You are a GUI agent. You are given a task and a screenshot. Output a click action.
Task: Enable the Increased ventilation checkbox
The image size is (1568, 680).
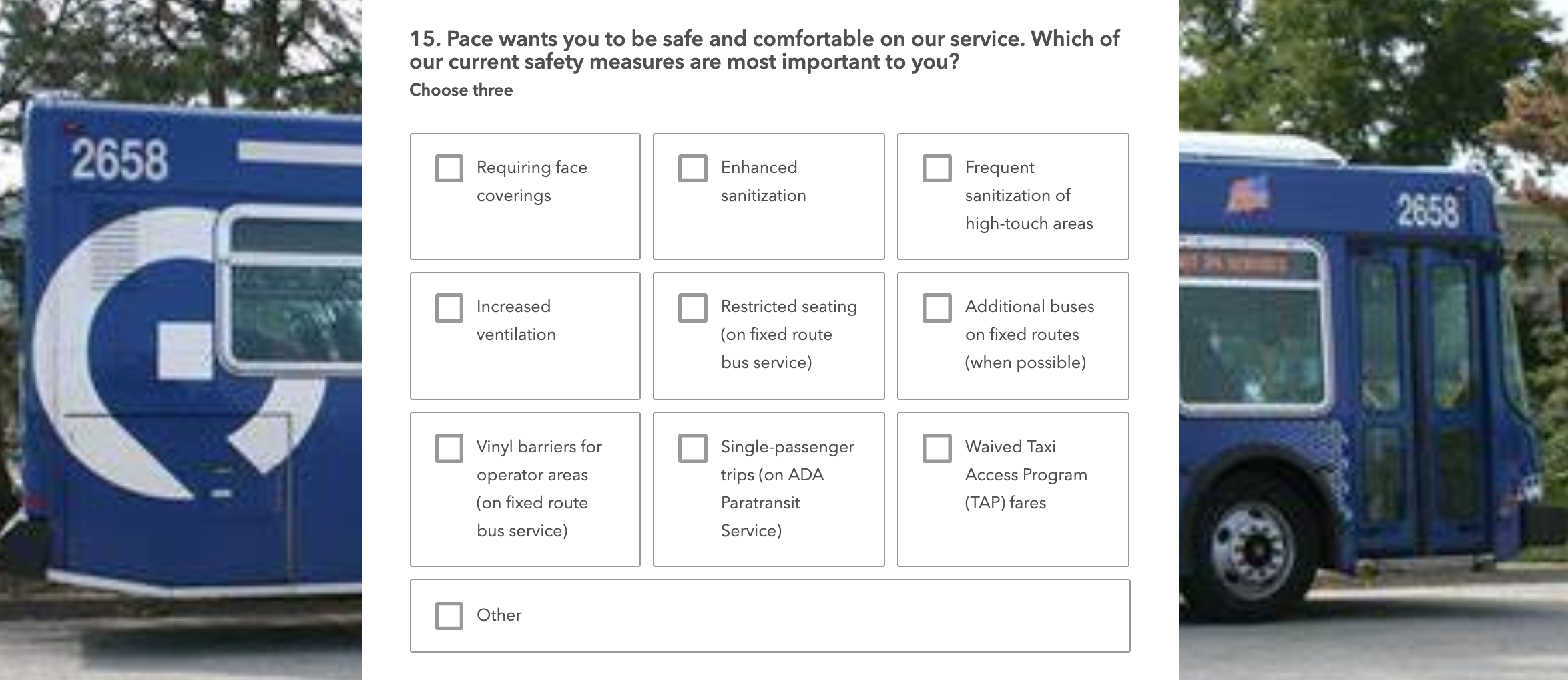click(449, 307)
